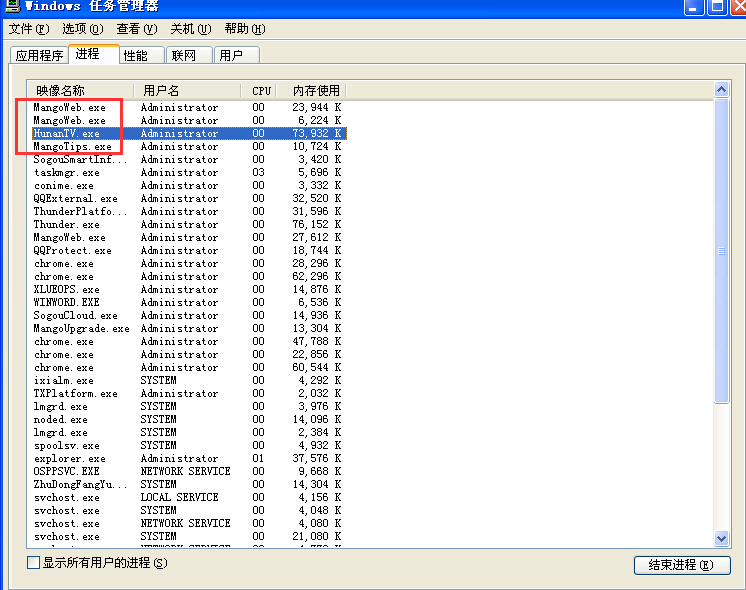Image resolution: width=746 pixels, height=590 pixels.
Task: Click the scrollbar up arrow
Action: point(722,90)
